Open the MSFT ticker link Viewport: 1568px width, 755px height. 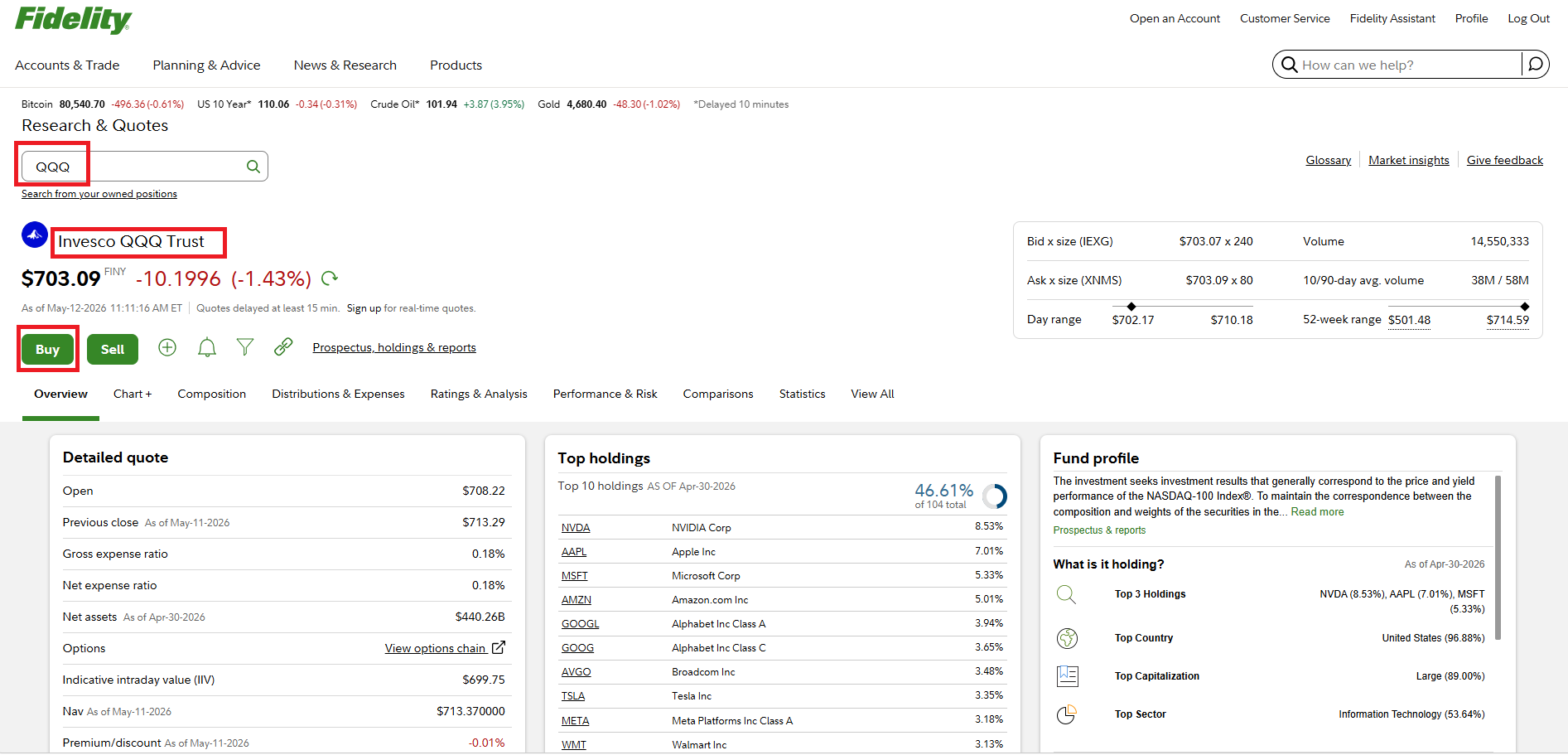point(575,576)
